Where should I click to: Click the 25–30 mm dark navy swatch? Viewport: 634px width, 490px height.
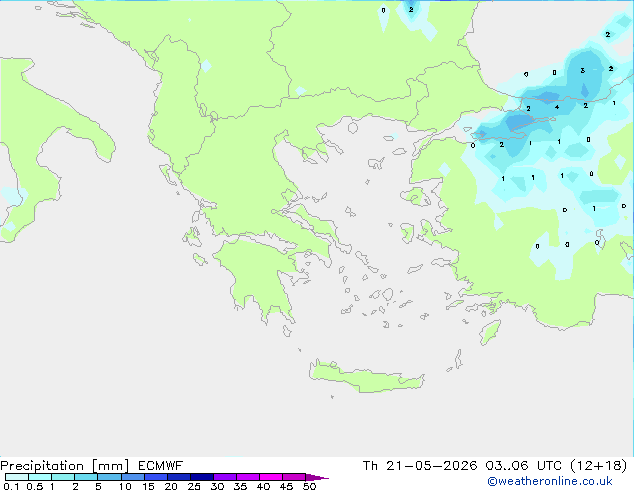pos(202,477)
